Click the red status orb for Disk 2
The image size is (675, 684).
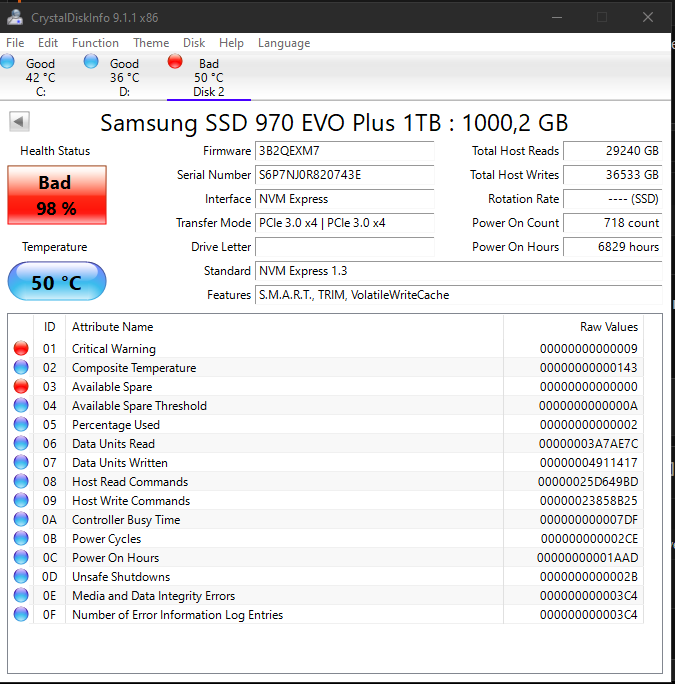[x=175, y=62]
